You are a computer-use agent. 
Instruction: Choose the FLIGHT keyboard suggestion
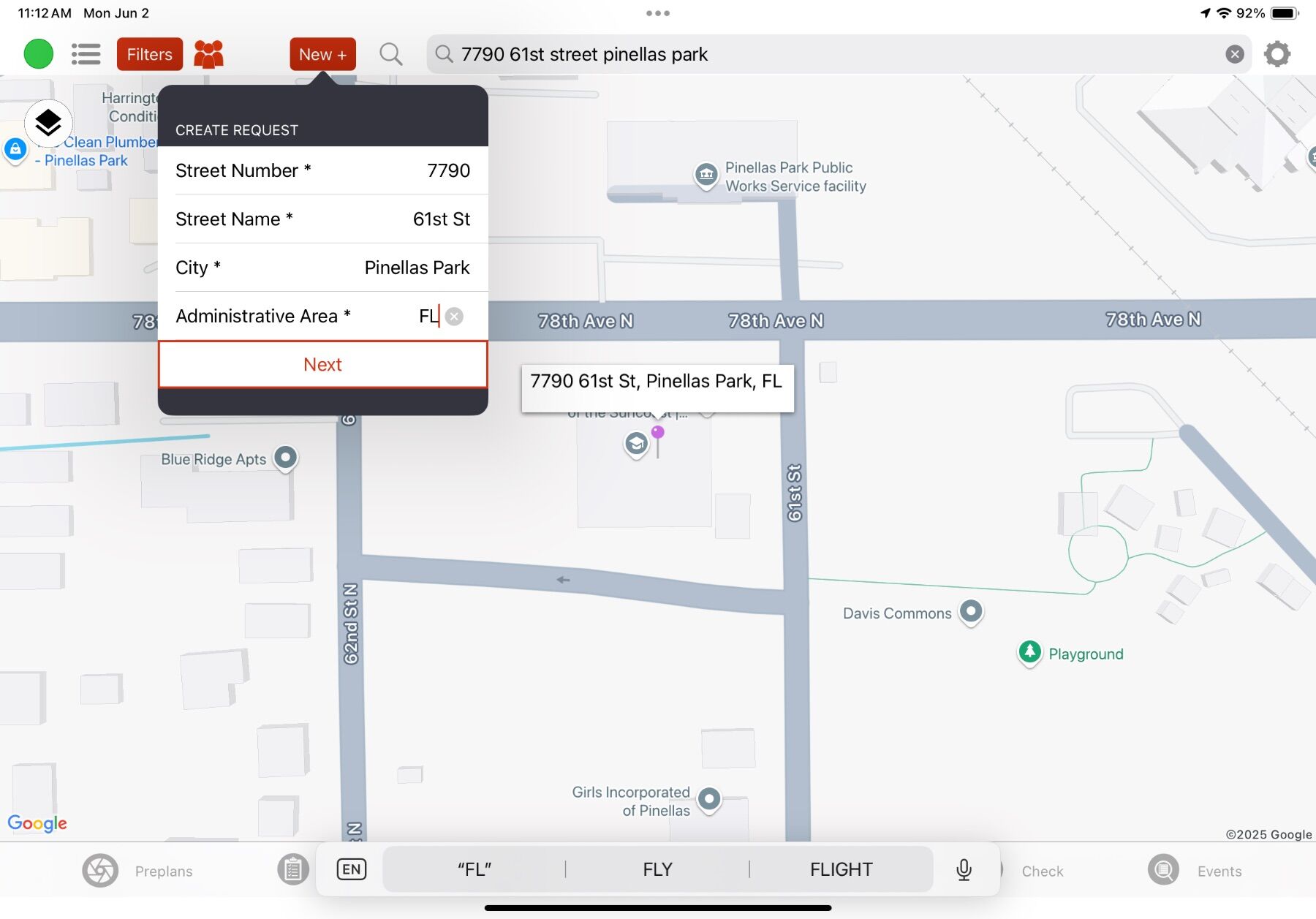point(842,869)
